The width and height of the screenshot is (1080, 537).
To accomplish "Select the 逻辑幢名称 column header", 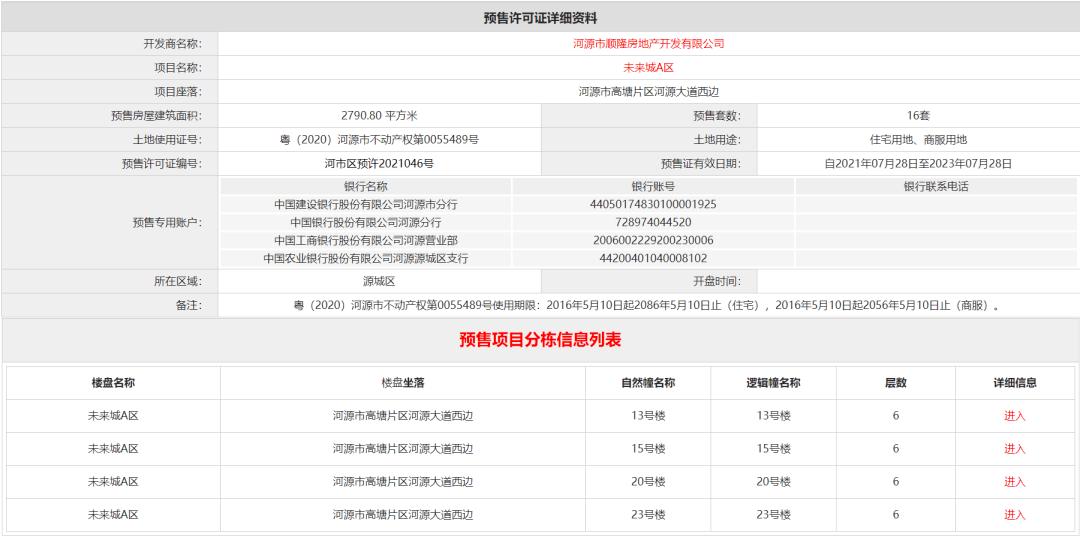I will click(773, 383).
